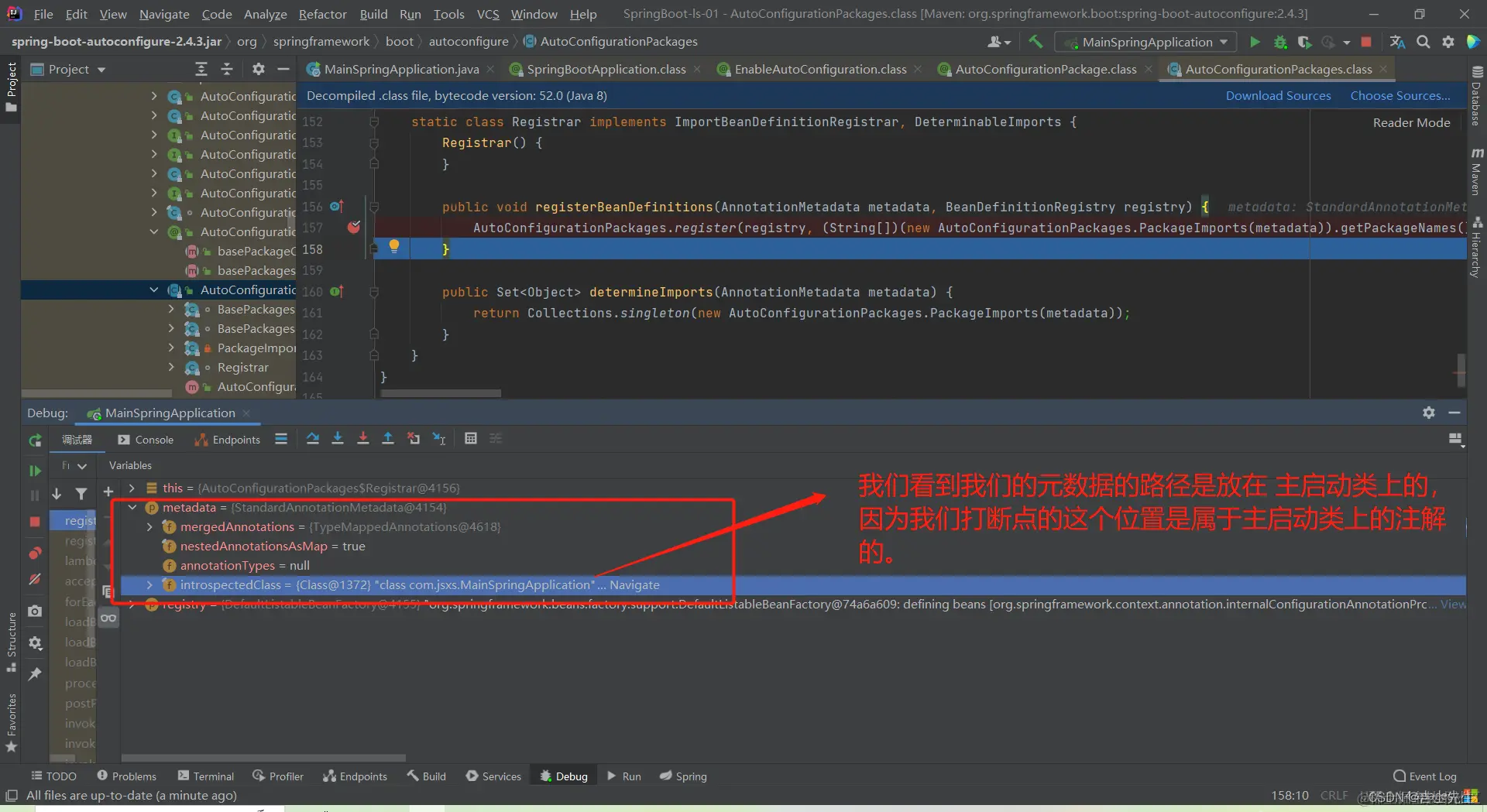Viewport: 1487px width, 812px height.
Task: Open the Navigate menu
Action: tap(164, 14)
